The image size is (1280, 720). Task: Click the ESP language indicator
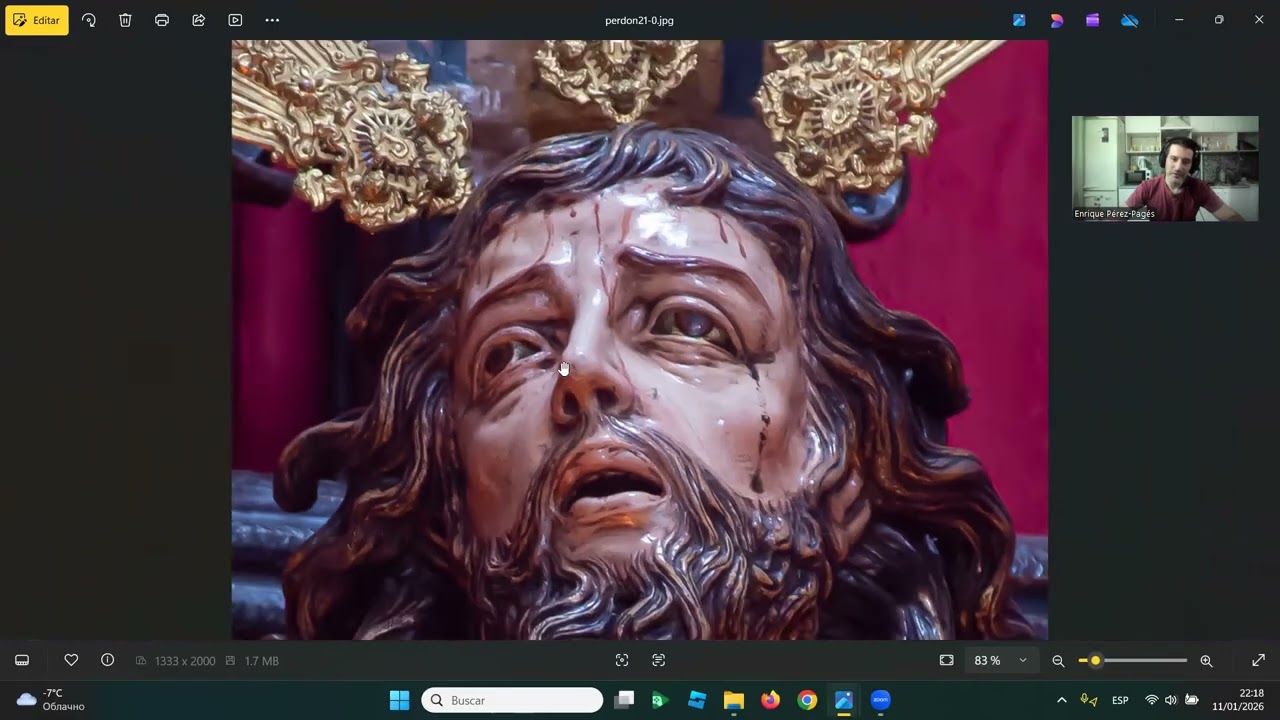point(1120,700)
